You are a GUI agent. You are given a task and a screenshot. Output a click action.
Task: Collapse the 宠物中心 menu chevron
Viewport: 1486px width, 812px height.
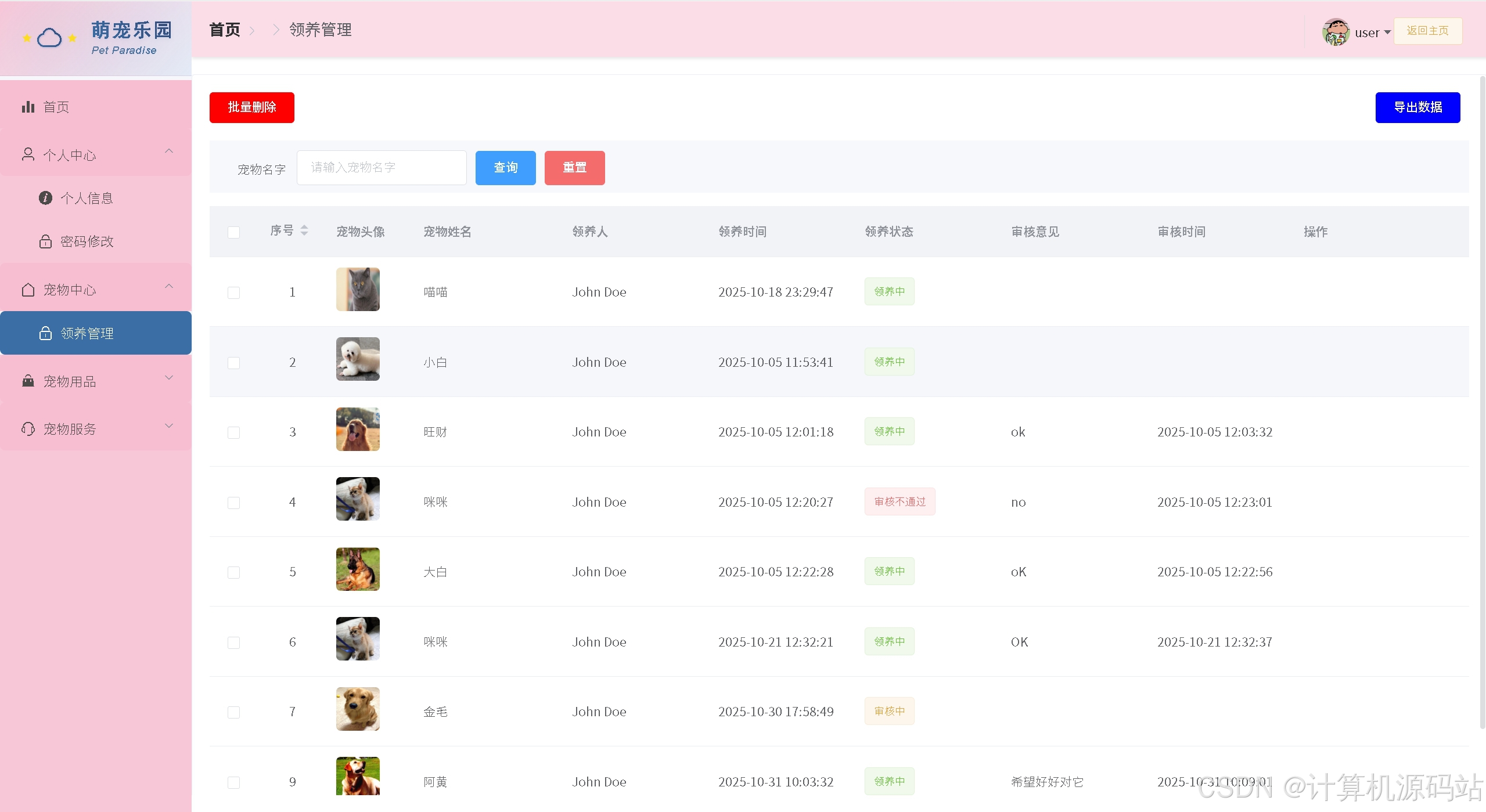tap(169, 286)
